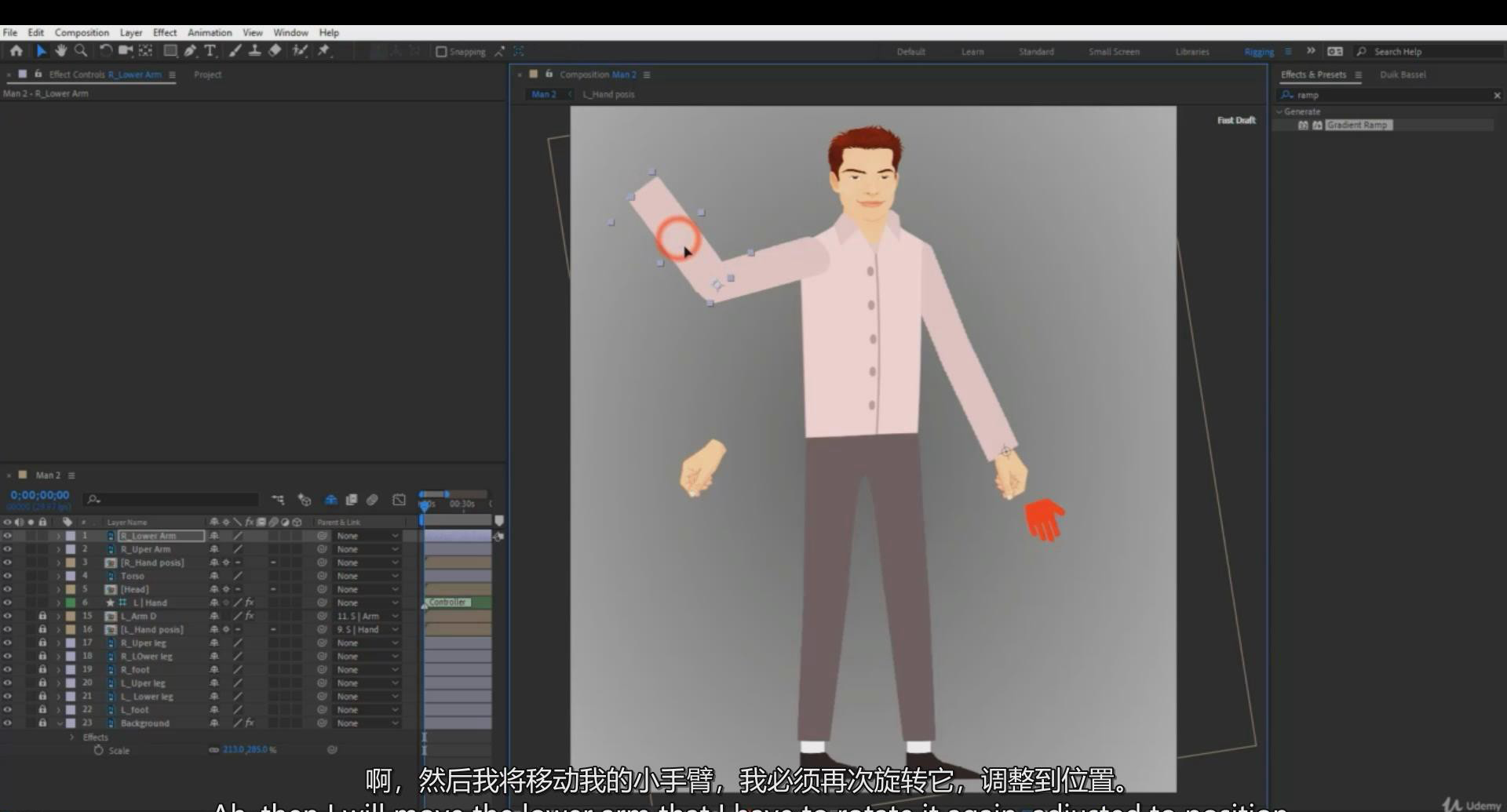Open the Animation menu
This screenshot has height=812, width=1507.
(x=209, y=32)
